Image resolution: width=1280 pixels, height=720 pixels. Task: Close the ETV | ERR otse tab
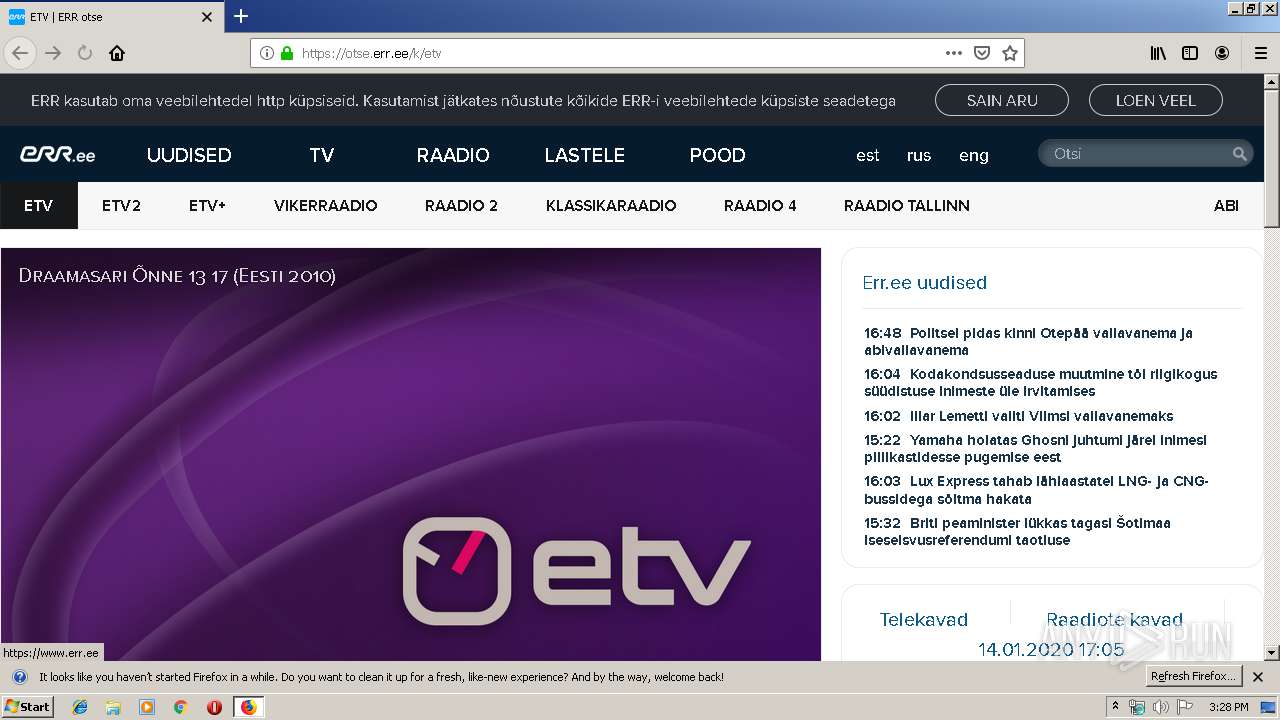(207, 17)
